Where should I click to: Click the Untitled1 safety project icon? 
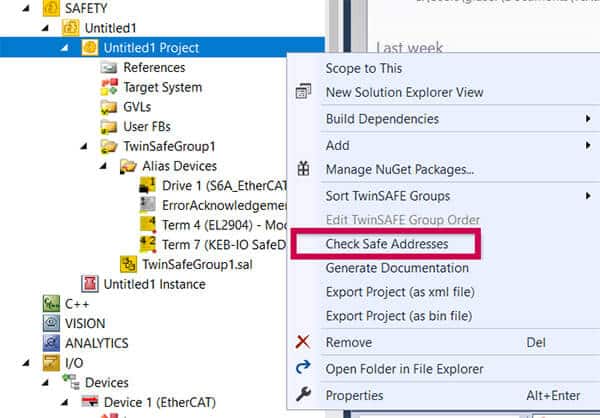pyautogui.click(x=70, y=28)
